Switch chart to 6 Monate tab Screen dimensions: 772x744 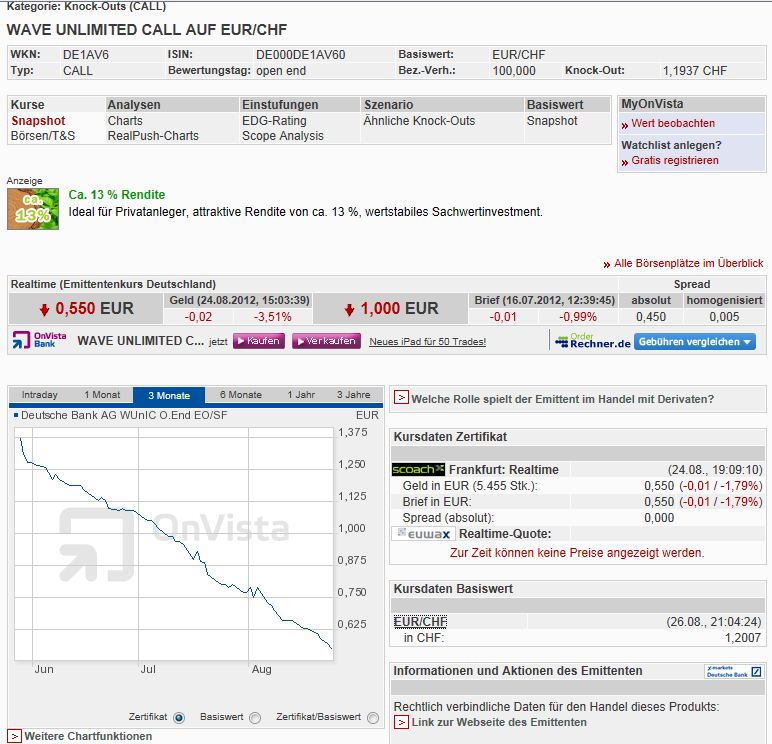coord(240,395)
